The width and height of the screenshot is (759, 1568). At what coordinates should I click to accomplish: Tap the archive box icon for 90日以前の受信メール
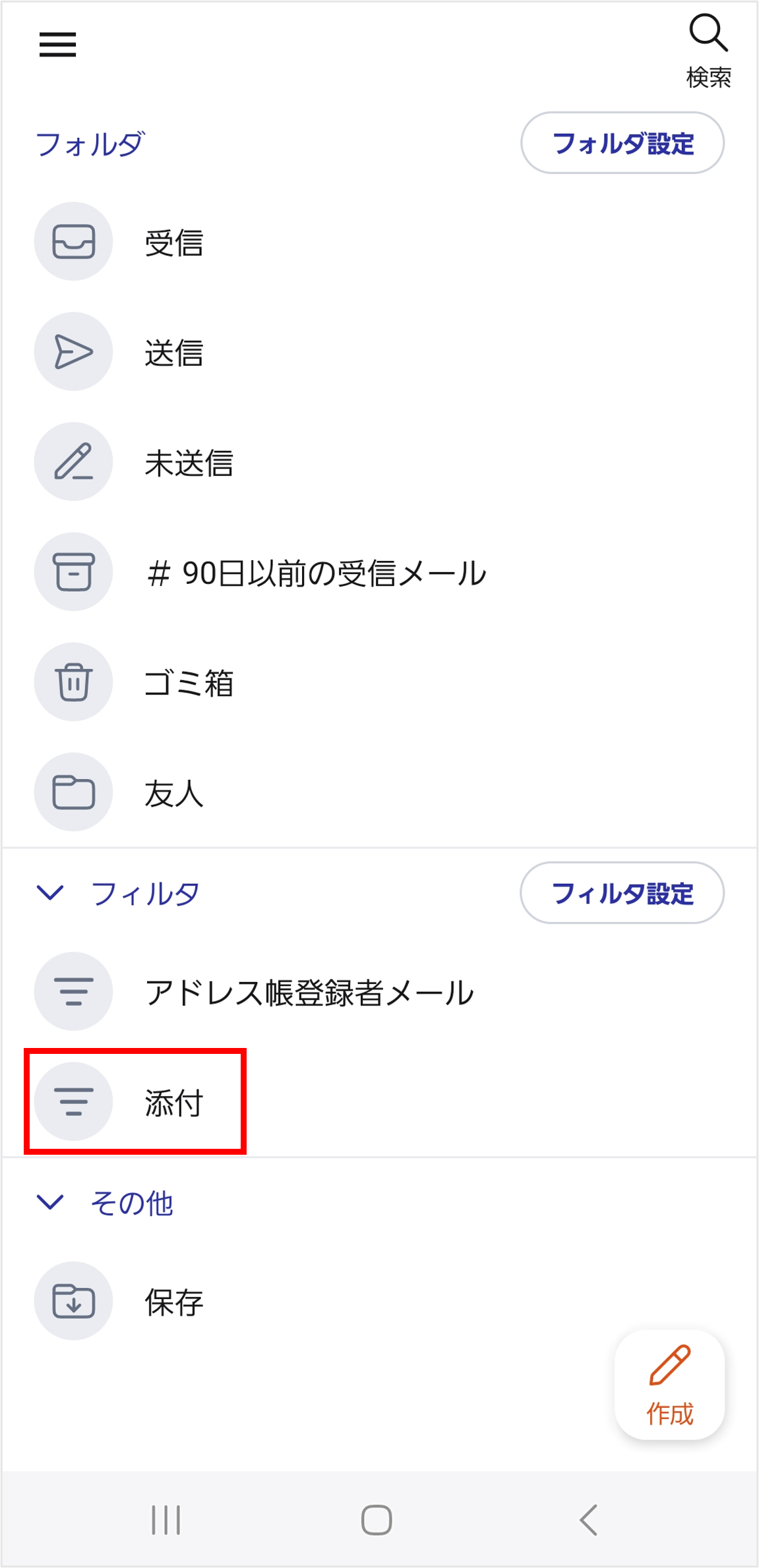point(73,571)
